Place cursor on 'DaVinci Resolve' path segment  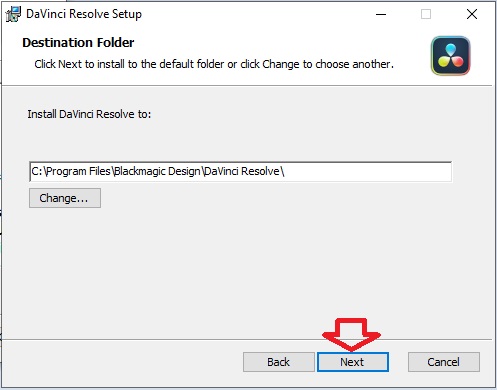[242, 171]
